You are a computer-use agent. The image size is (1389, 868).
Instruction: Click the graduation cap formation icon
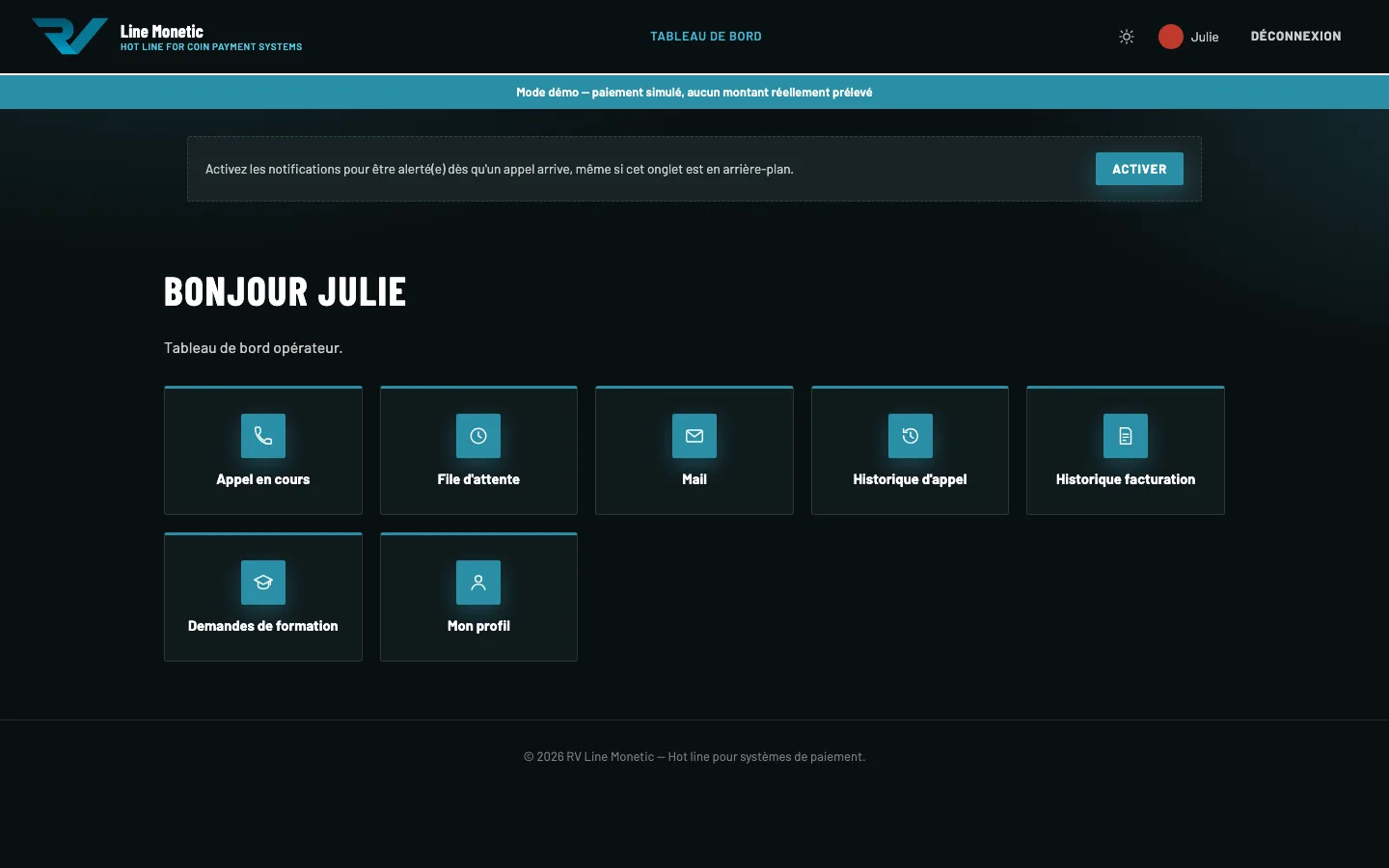pyautogui.click(x=263, y=583)
